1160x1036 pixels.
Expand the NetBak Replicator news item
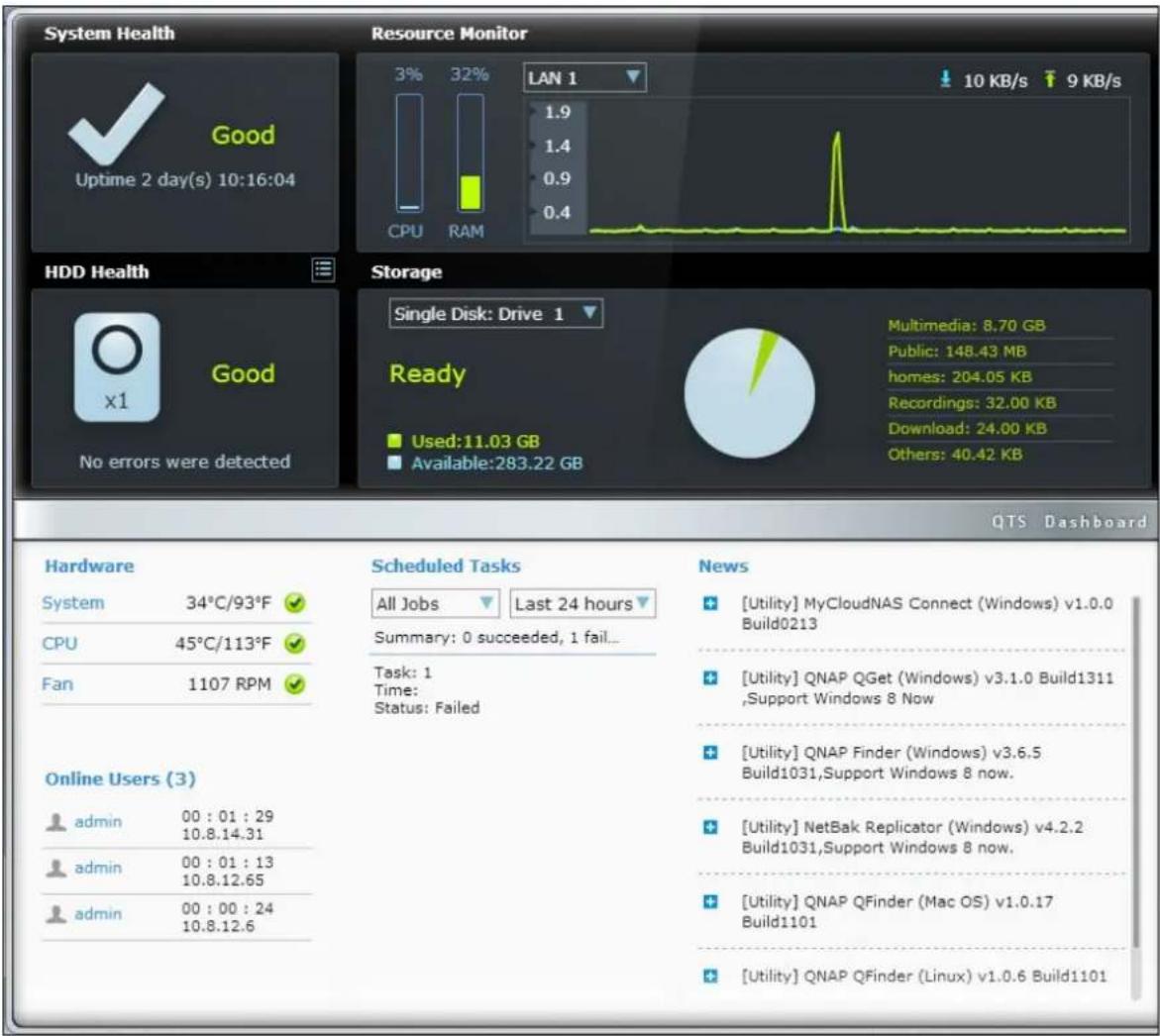click(710, 827)
